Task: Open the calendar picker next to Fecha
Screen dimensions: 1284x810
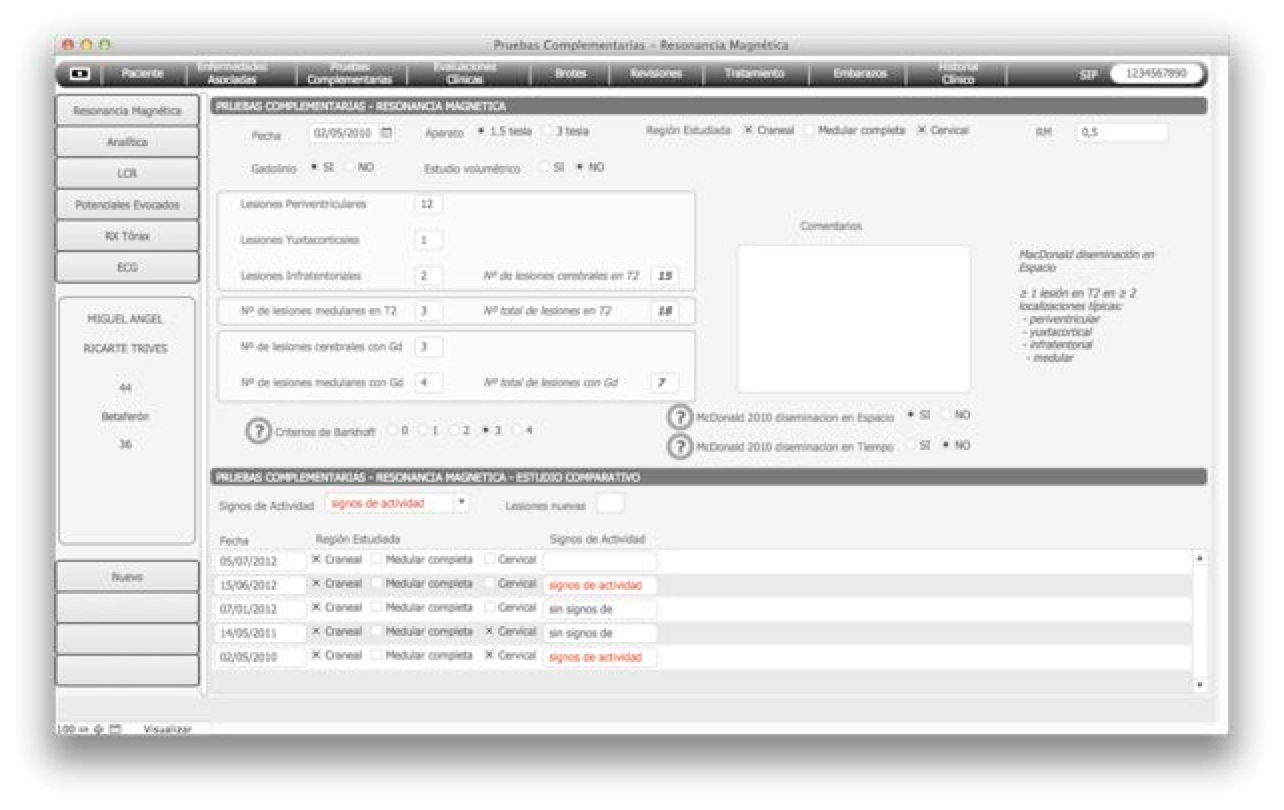Action: click(x=387, y=132)
